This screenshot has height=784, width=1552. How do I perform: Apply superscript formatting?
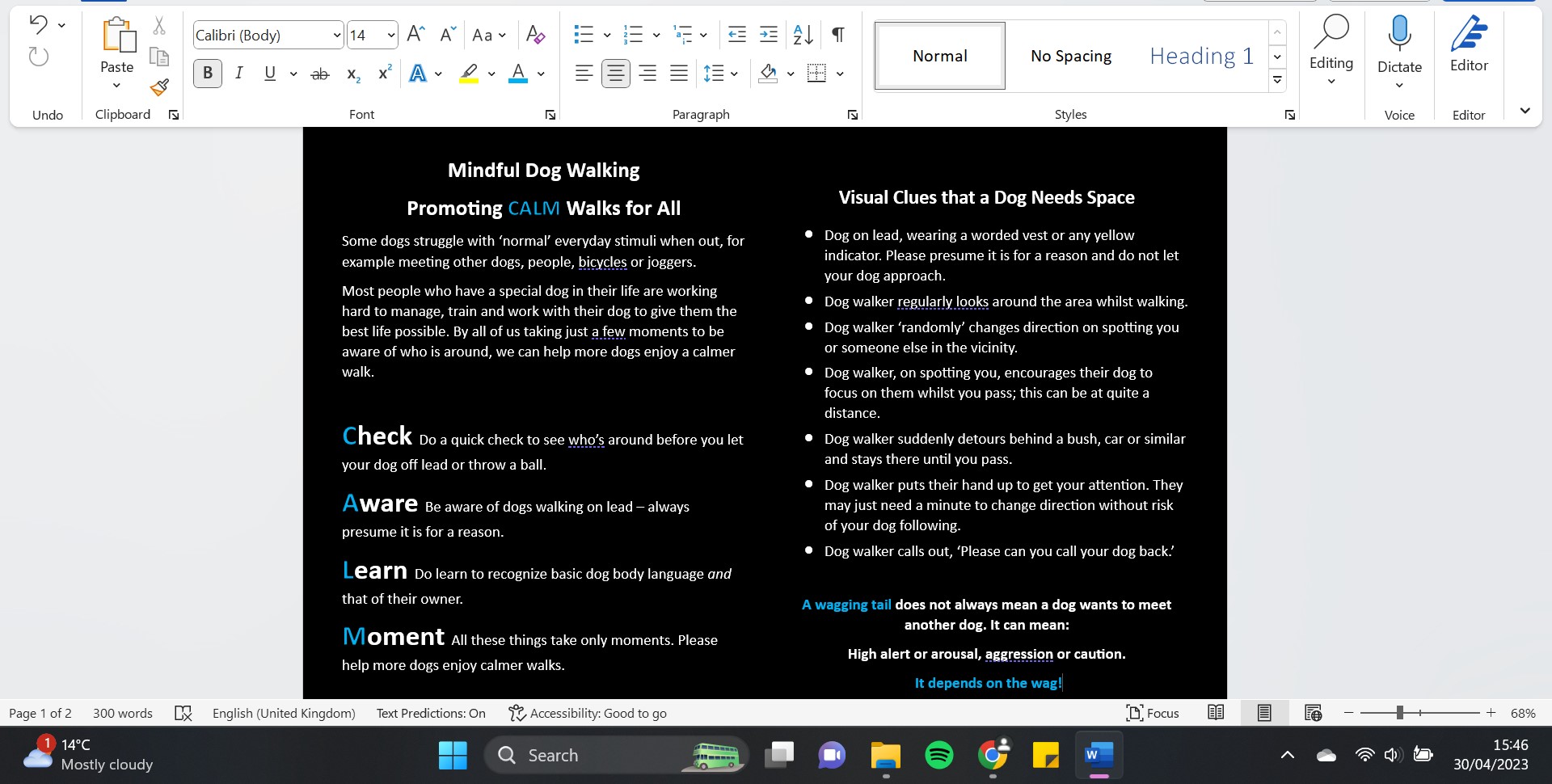tap(385, 73)
